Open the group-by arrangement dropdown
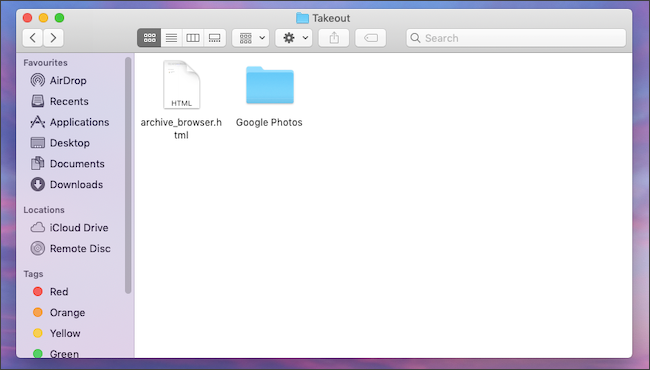Viewport: 650px width, 370px height. point(250,38)
